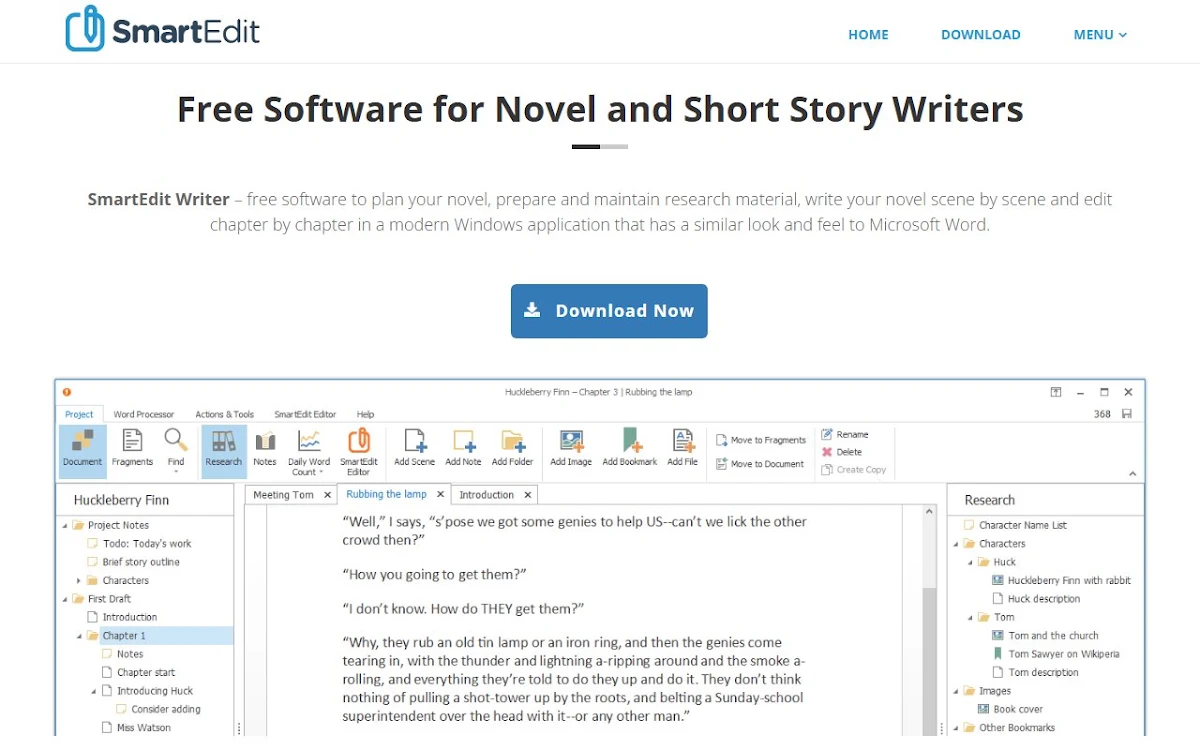The width and height of the screenshot is (1200, 750).
Task: Click the Add Note icon
Action: [463, 447]
